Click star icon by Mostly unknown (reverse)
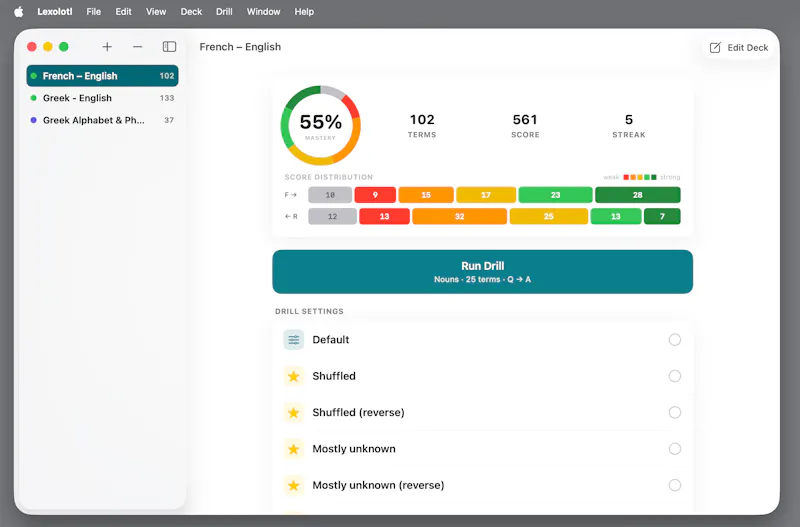Screen dimensions: 800x527 point(293,485)
